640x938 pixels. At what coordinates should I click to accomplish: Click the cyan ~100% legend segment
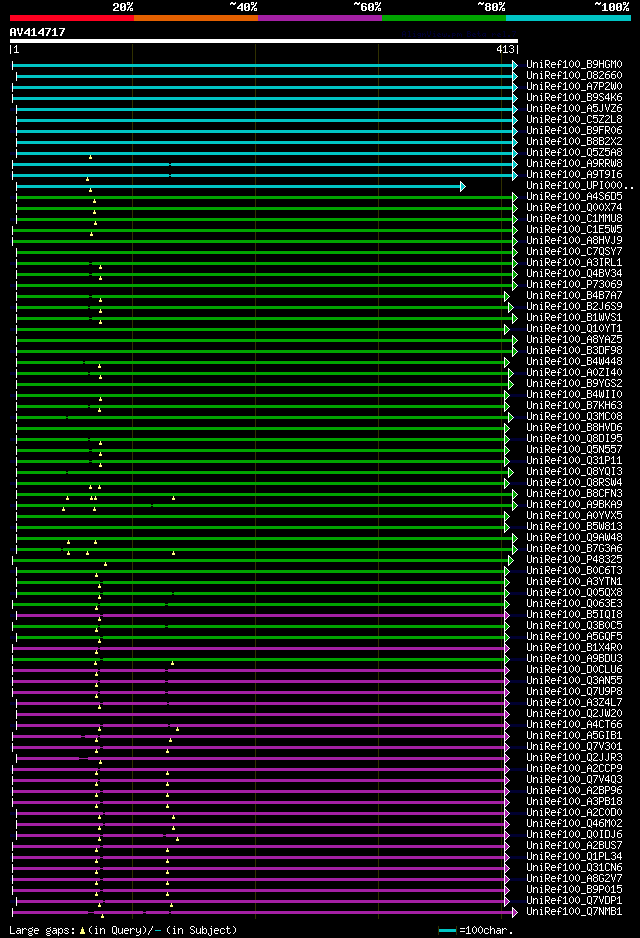click(568, 18)
